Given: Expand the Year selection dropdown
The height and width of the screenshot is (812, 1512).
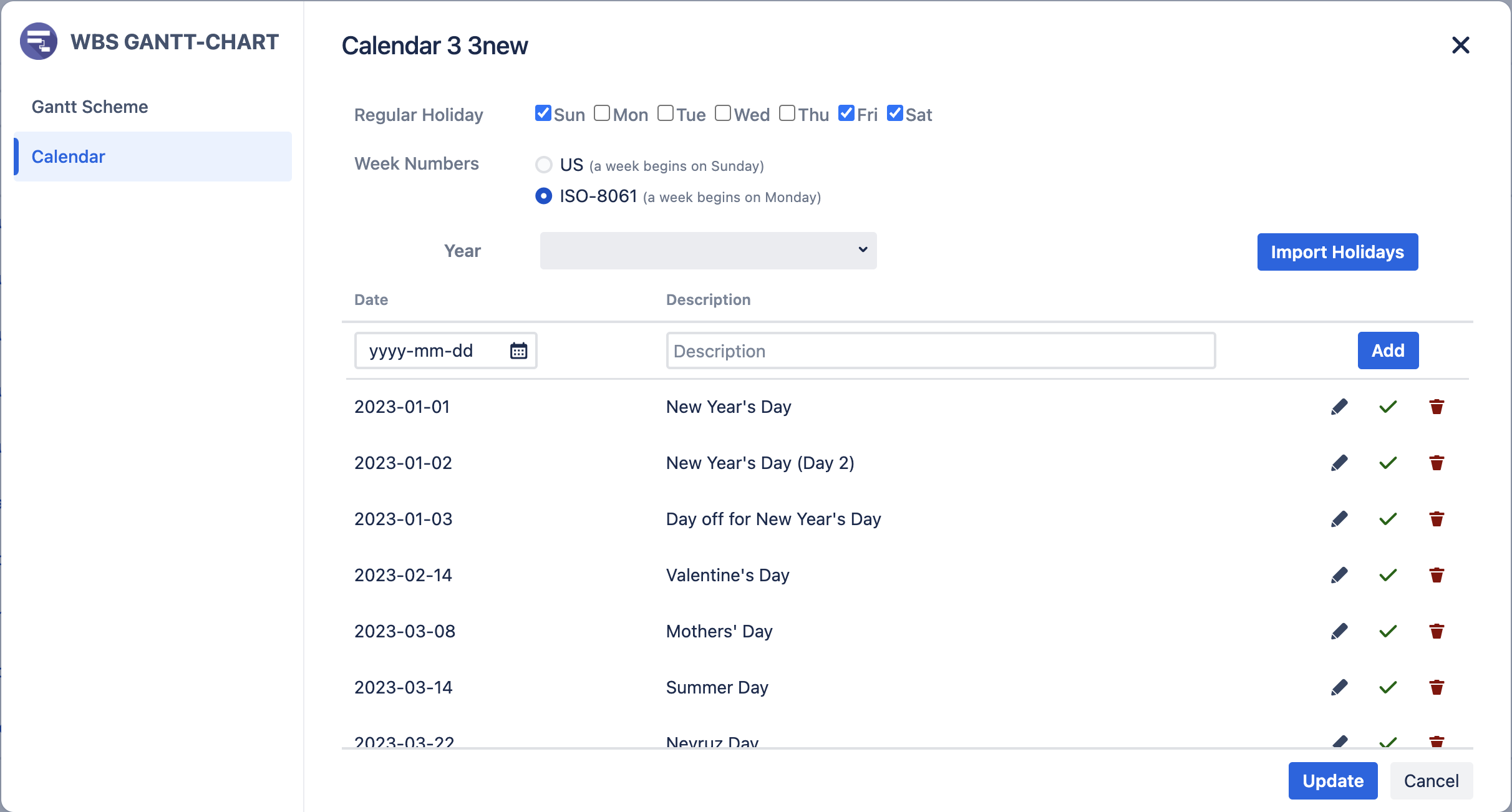Looking at the screenshot, I should coord(706,251).
